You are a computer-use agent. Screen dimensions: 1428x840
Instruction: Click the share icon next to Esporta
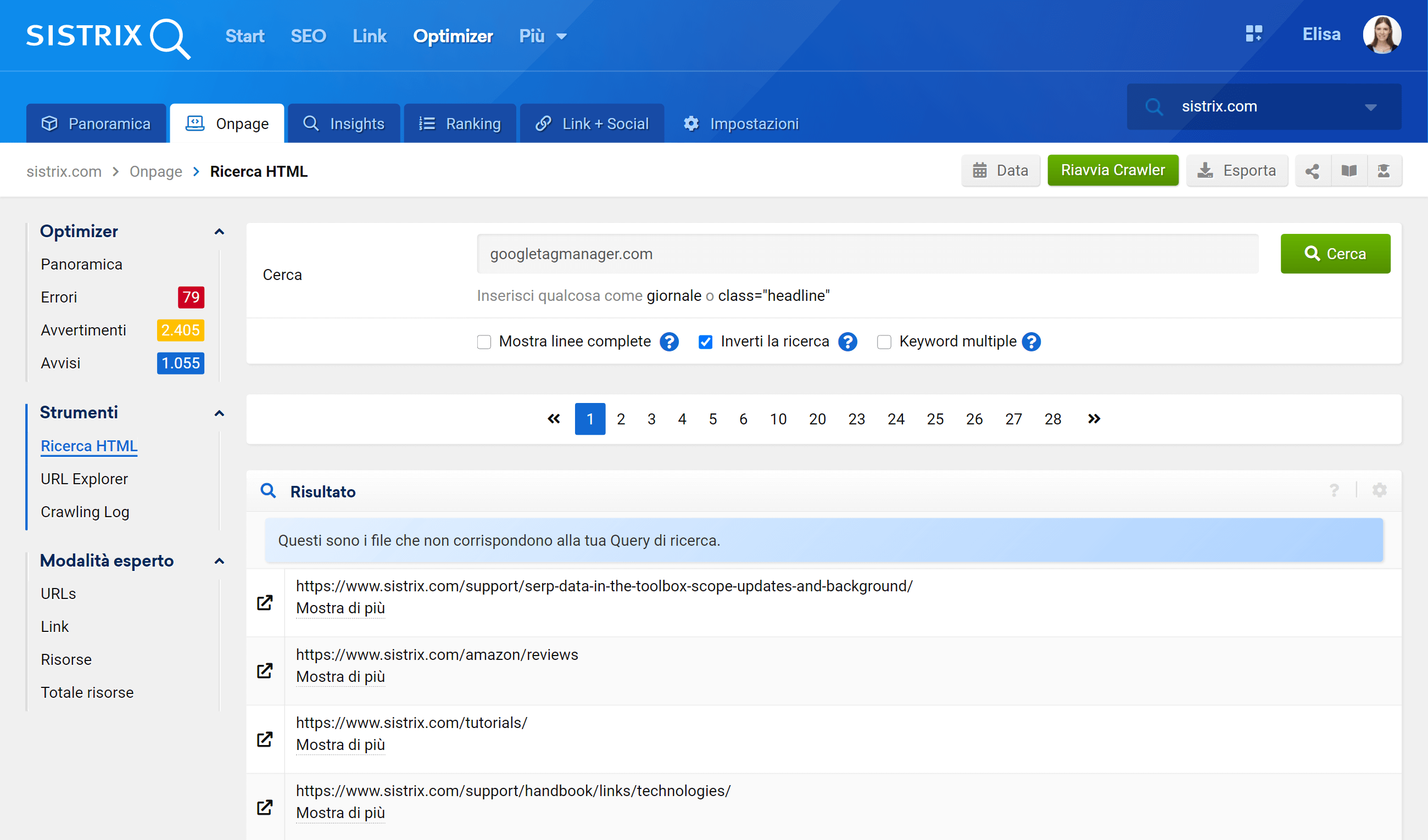(1312, 171)
